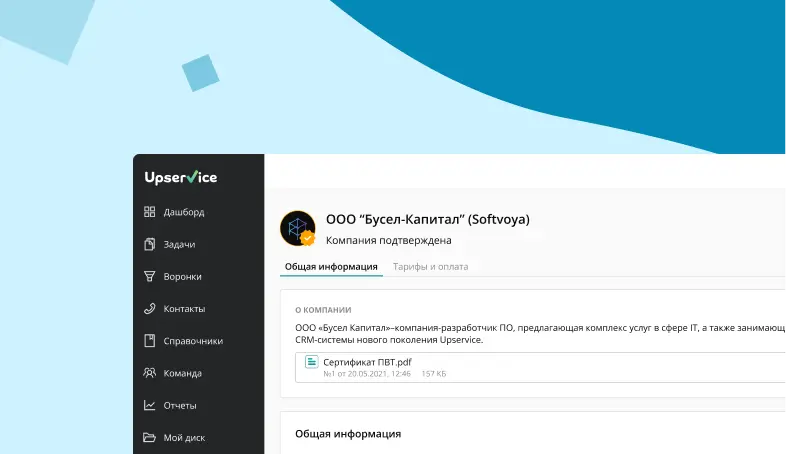Open Мой диск in the sidebar
Viewport: 786px width, 454px height.
pyautogui.click(x=184, y=437)
